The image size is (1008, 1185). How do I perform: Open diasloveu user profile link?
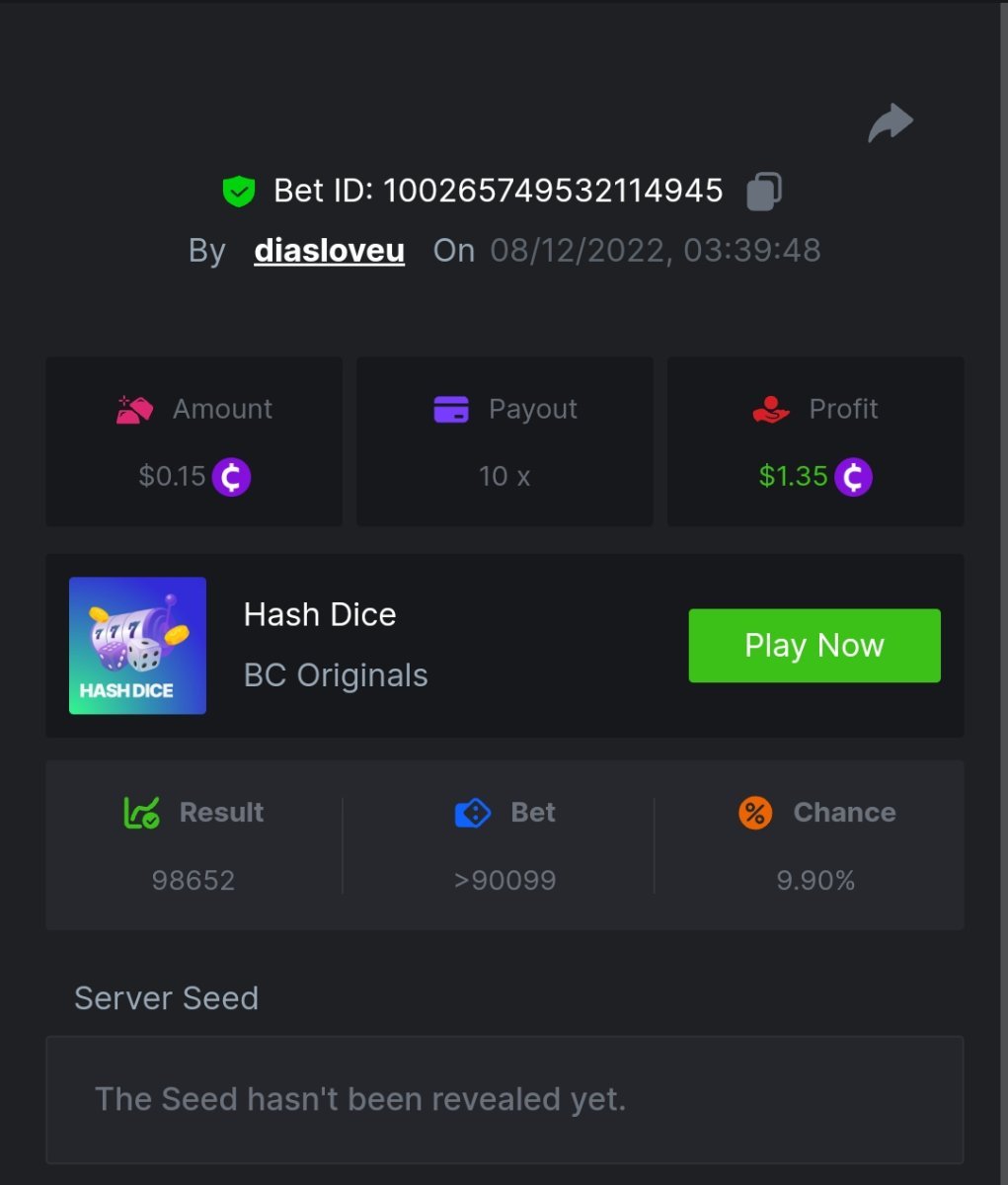(329, 251)
